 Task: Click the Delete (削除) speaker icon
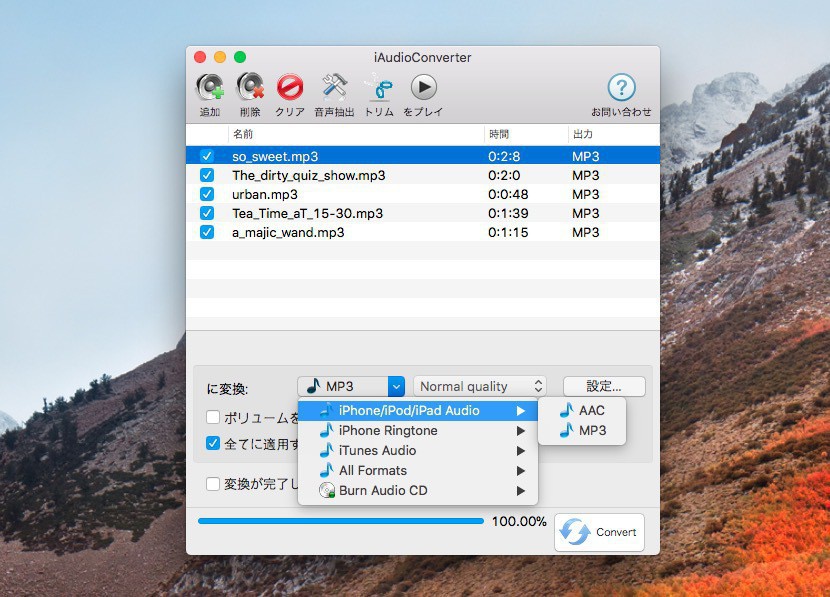pos(250,88)
